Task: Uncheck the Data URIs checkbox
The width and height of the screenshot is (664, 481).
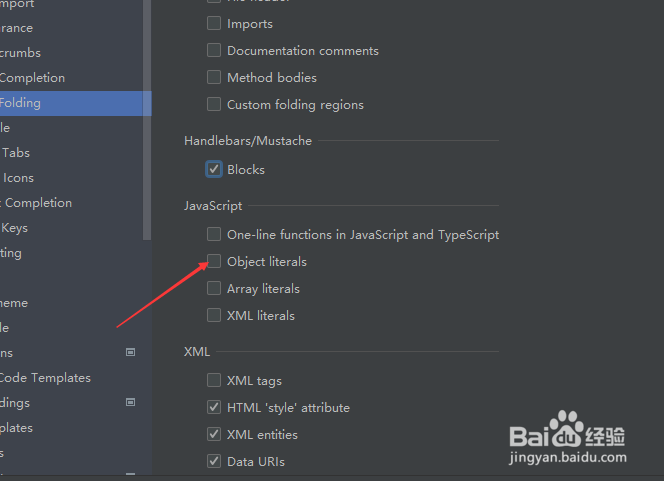Action: (x=214, y=461)
